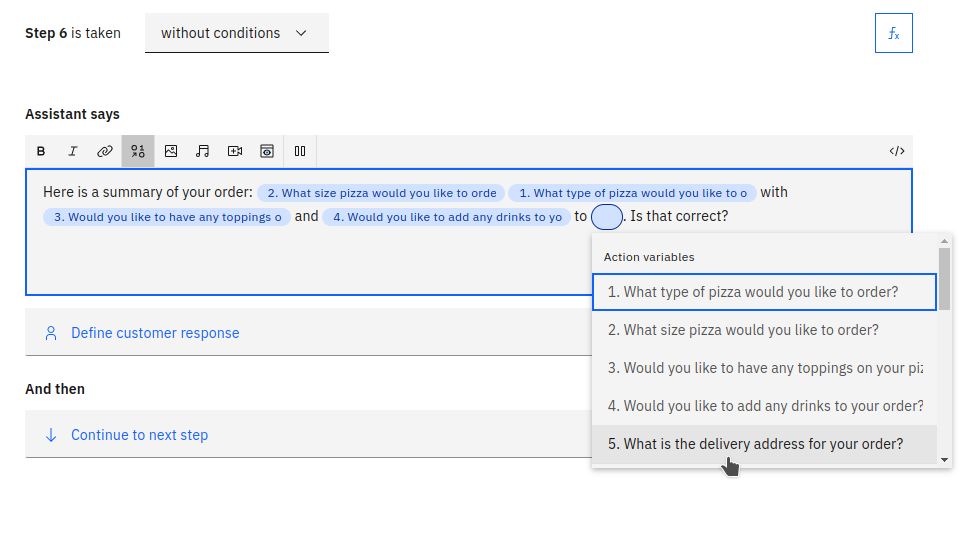Apply italic formatting
The height and width of the screenshot is (538, 978).
pyautogui.click(x=73, y=151)
